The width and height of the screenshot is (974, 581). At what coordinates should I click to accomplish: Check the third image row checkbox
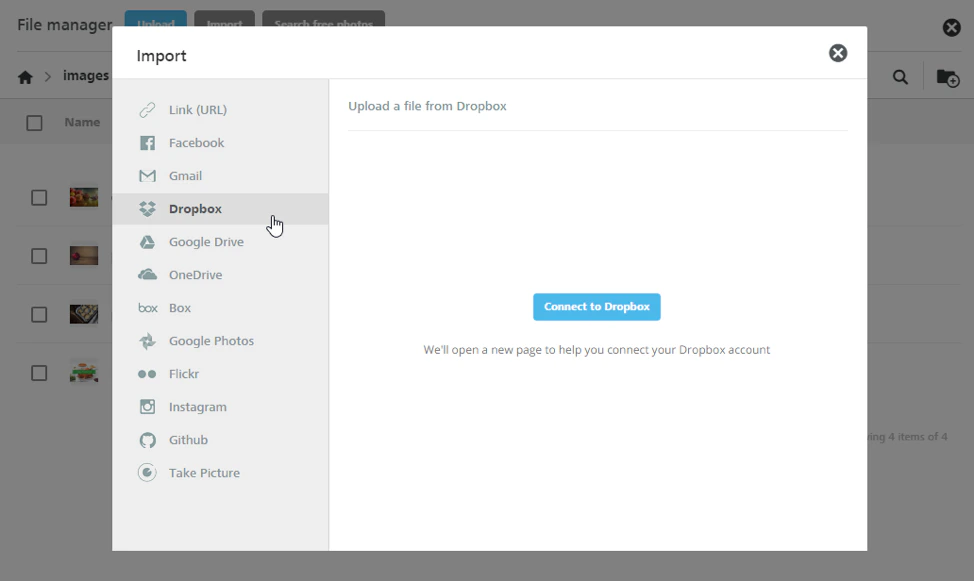(x=39, y=314)
